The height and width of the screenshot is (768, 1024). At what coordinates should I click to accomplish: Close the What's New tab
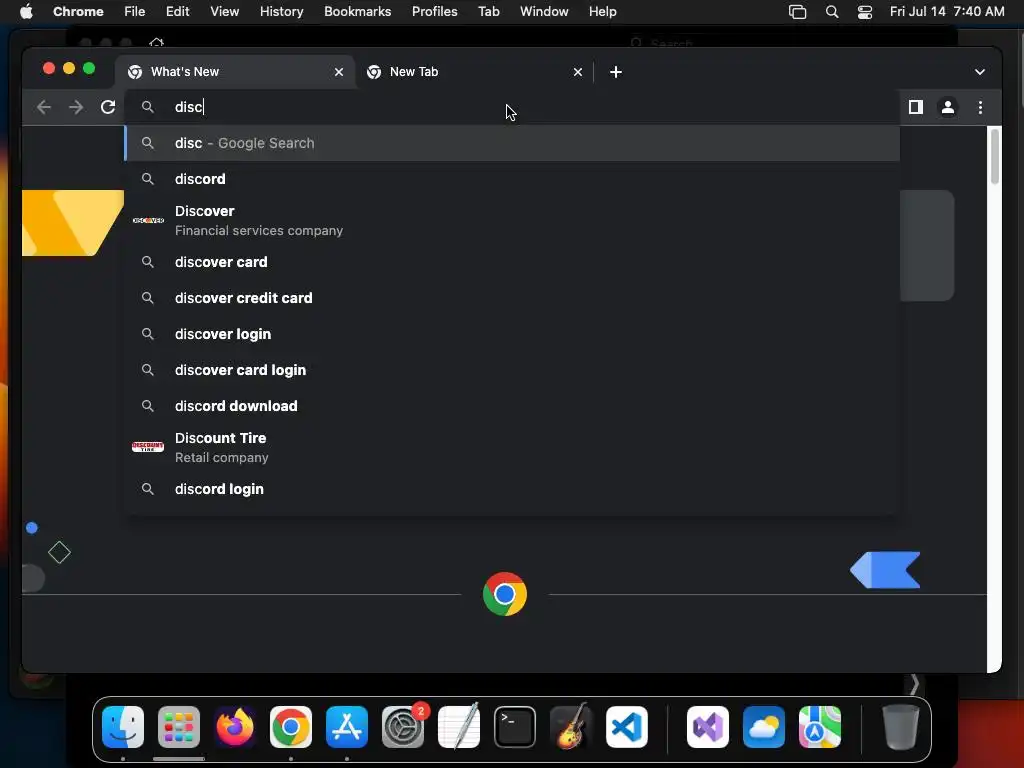338,72
